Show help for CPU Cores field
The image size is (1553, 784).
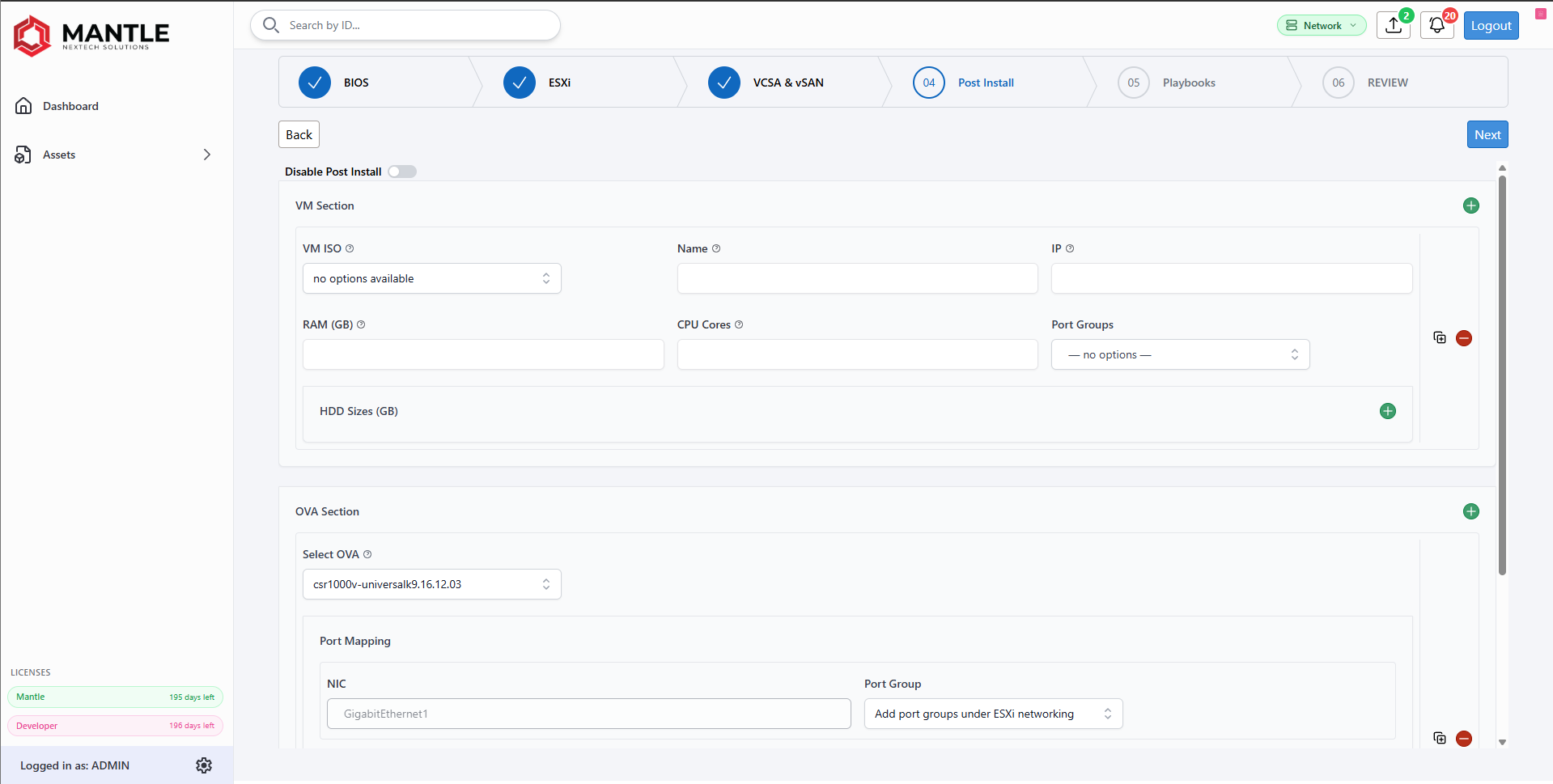(x=739, y=324)
